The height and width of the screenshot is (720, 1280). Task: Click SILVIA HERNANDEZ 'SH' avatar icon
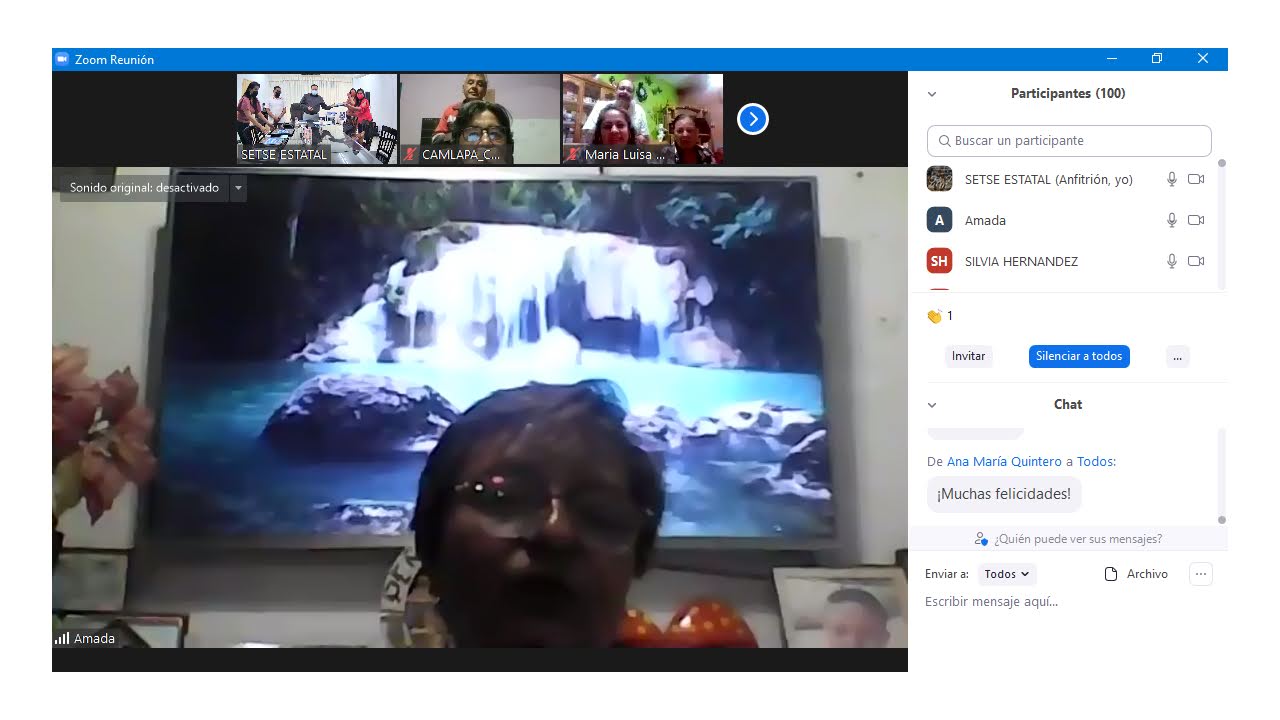[939, 261]
